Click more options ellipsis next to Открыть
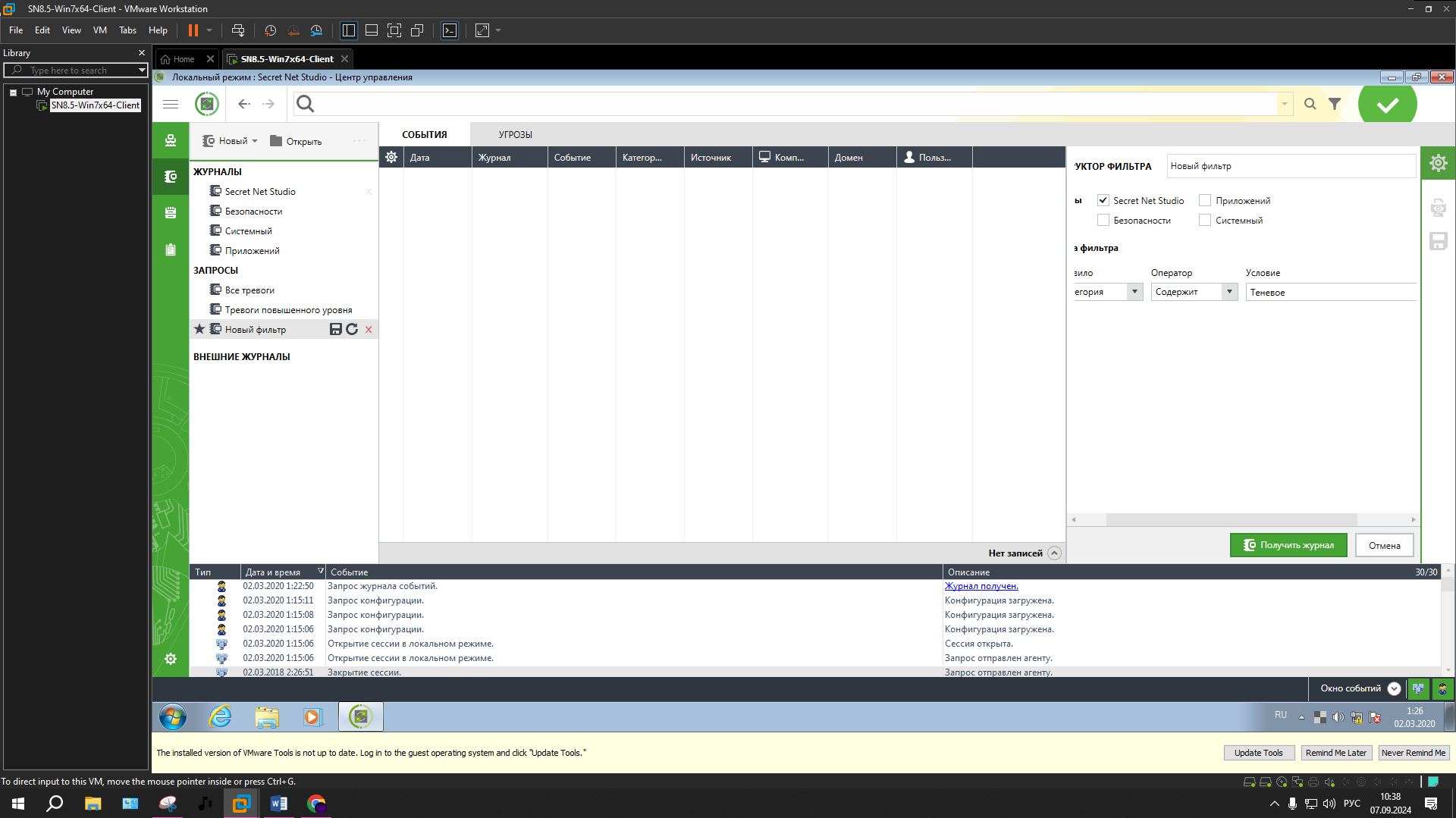This screenshot has width=1456, height=818. [359, 141]
